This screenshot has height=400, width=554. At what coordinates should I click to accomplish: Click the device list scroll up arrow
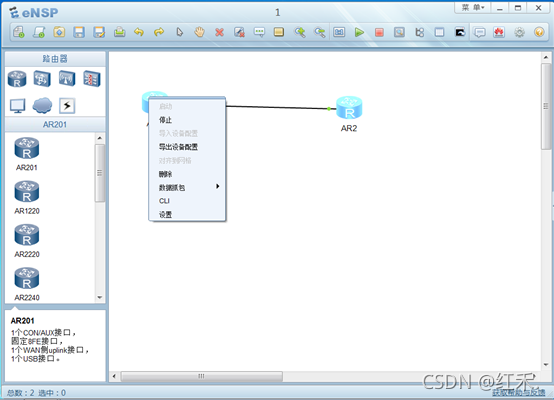coord(100,138)
